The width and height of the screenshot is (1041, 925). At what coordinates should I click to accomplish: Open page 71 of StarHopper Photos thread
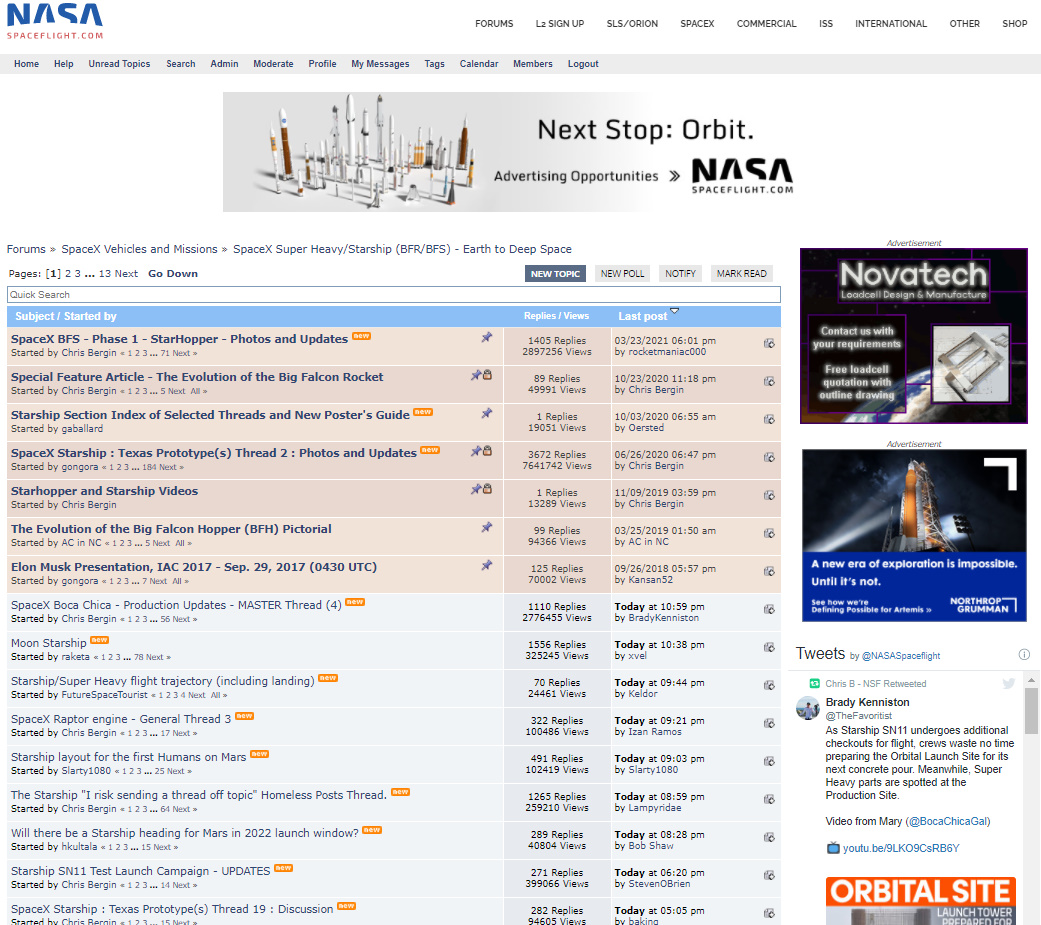point(165,353)
